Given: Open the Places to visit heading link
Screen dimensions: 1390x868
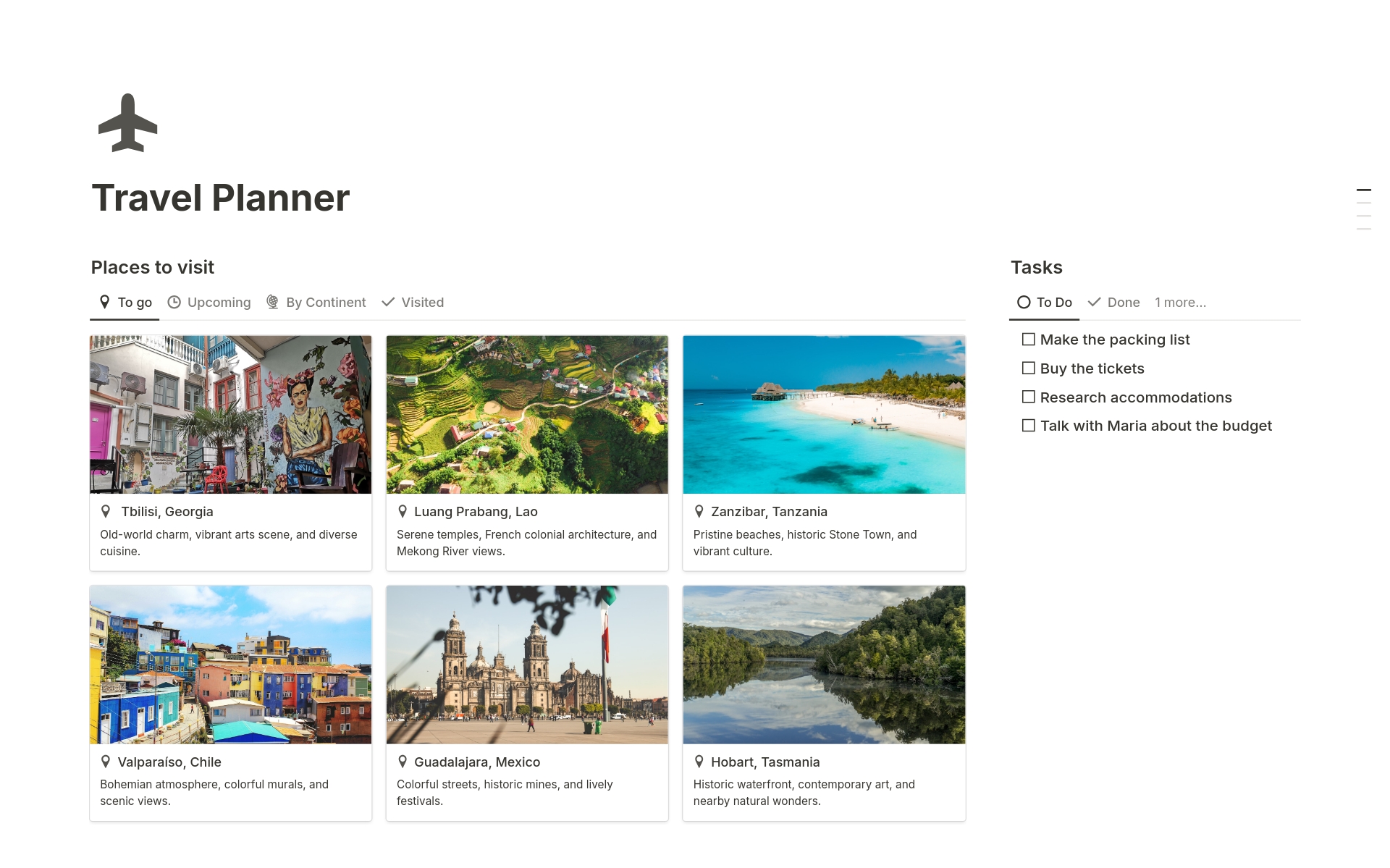Looking at the screenshot, I should pyautogui.click(x=153, y=268).
